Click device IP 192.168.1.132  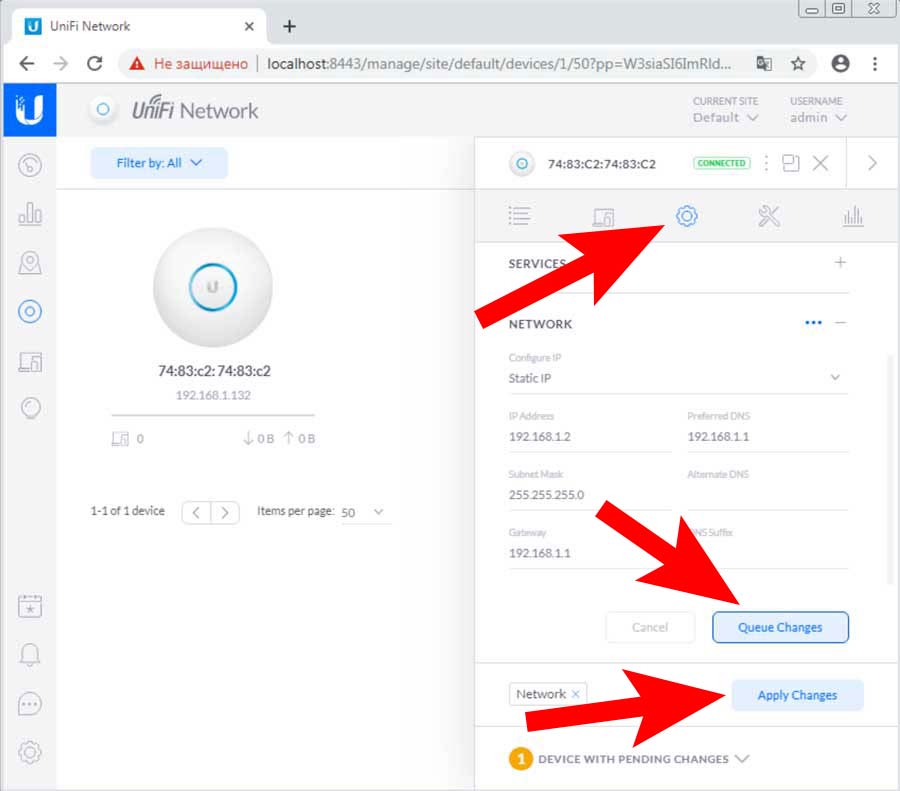point(213,395)
